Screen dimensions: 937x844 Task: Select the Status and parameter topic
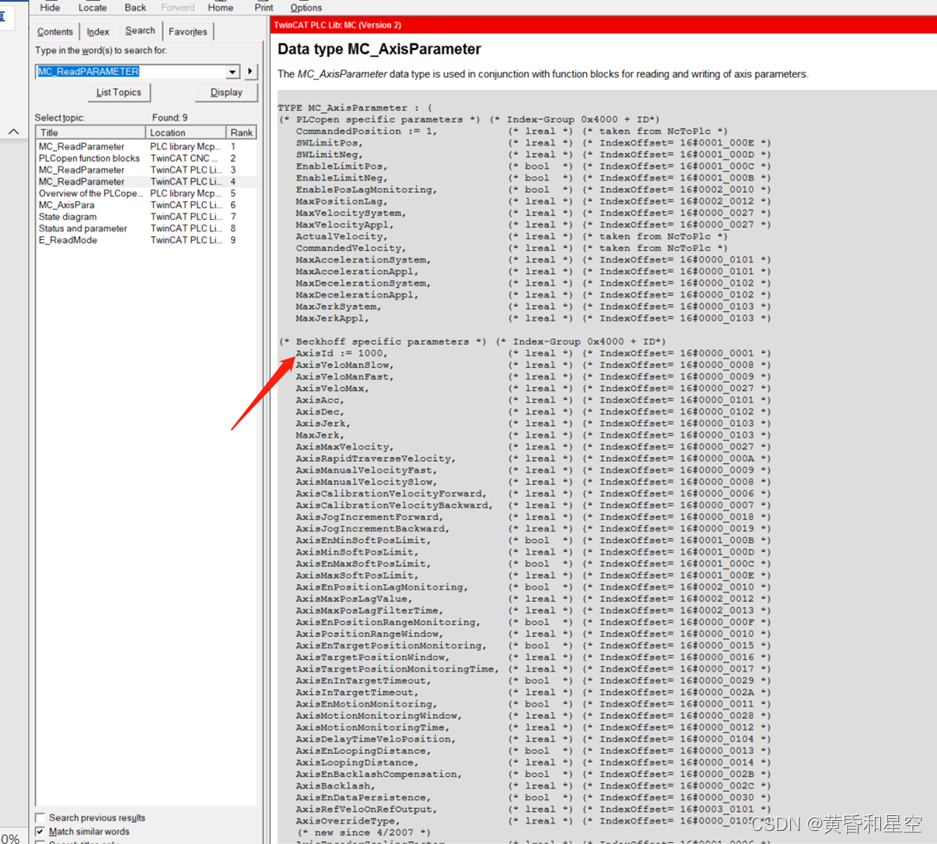pos(146,228)
